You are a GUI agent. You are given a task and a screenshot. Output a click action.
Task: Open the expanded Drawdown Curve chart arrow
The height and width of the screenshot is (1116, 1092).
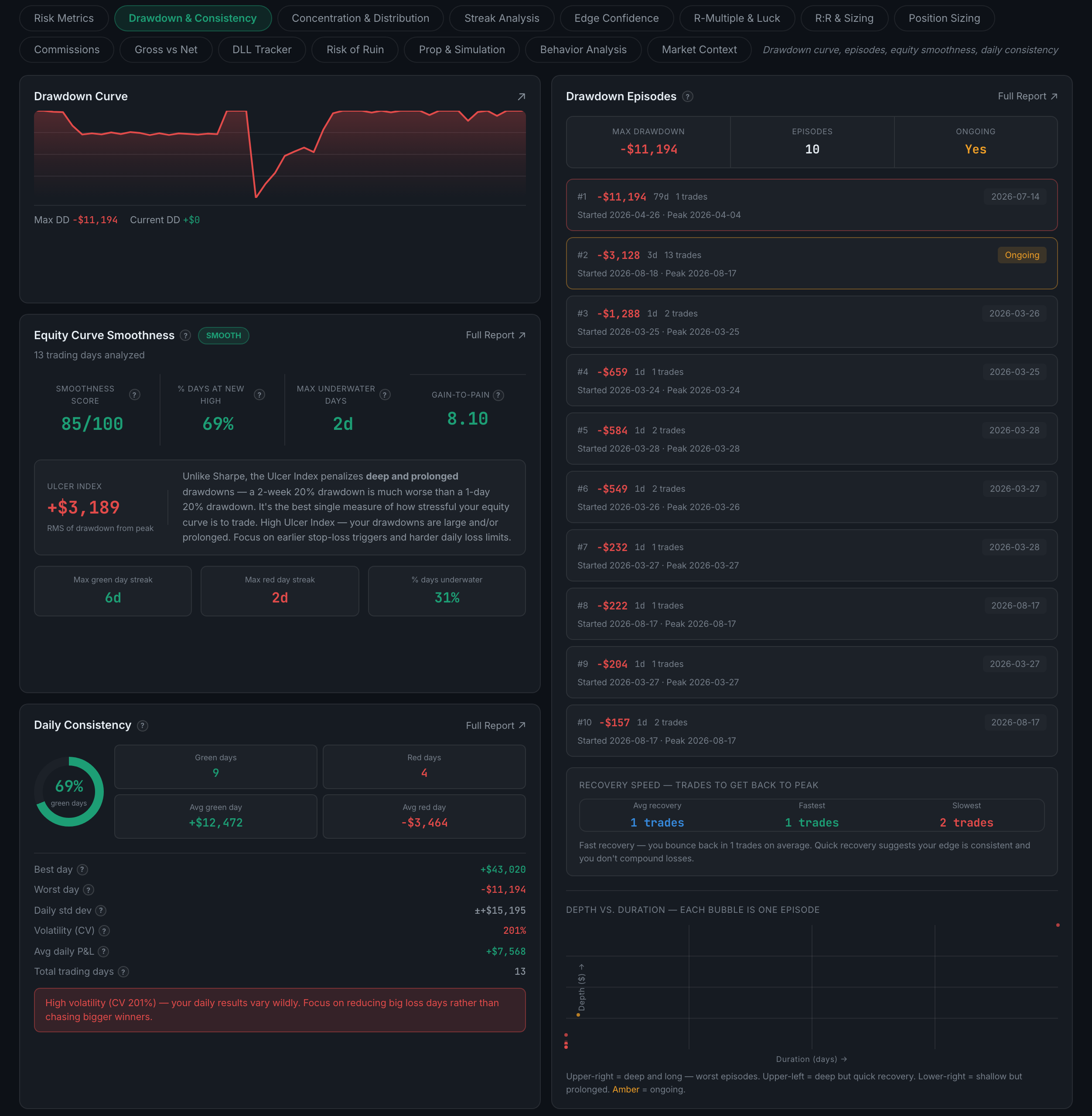click(521, 96)
